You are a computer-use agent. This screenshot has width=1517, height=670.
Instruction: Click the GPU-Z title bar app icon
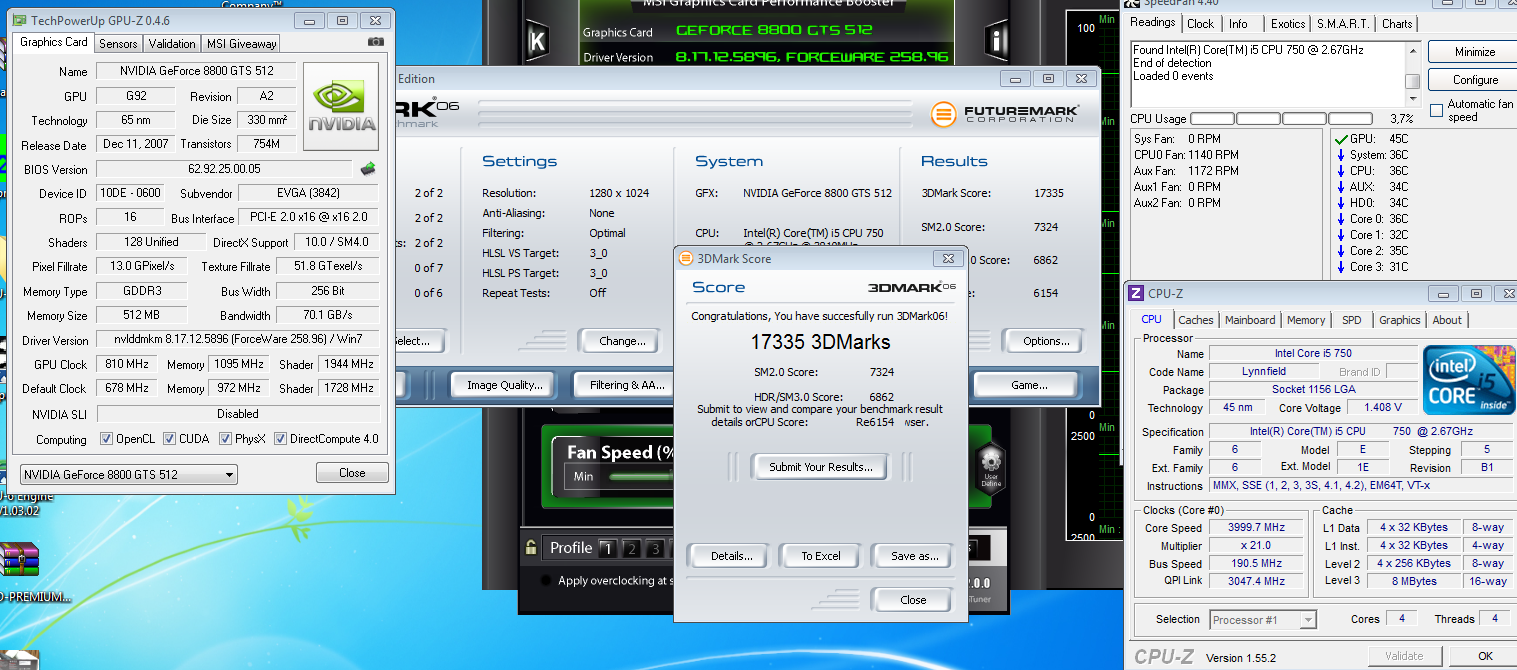[20, 20]
